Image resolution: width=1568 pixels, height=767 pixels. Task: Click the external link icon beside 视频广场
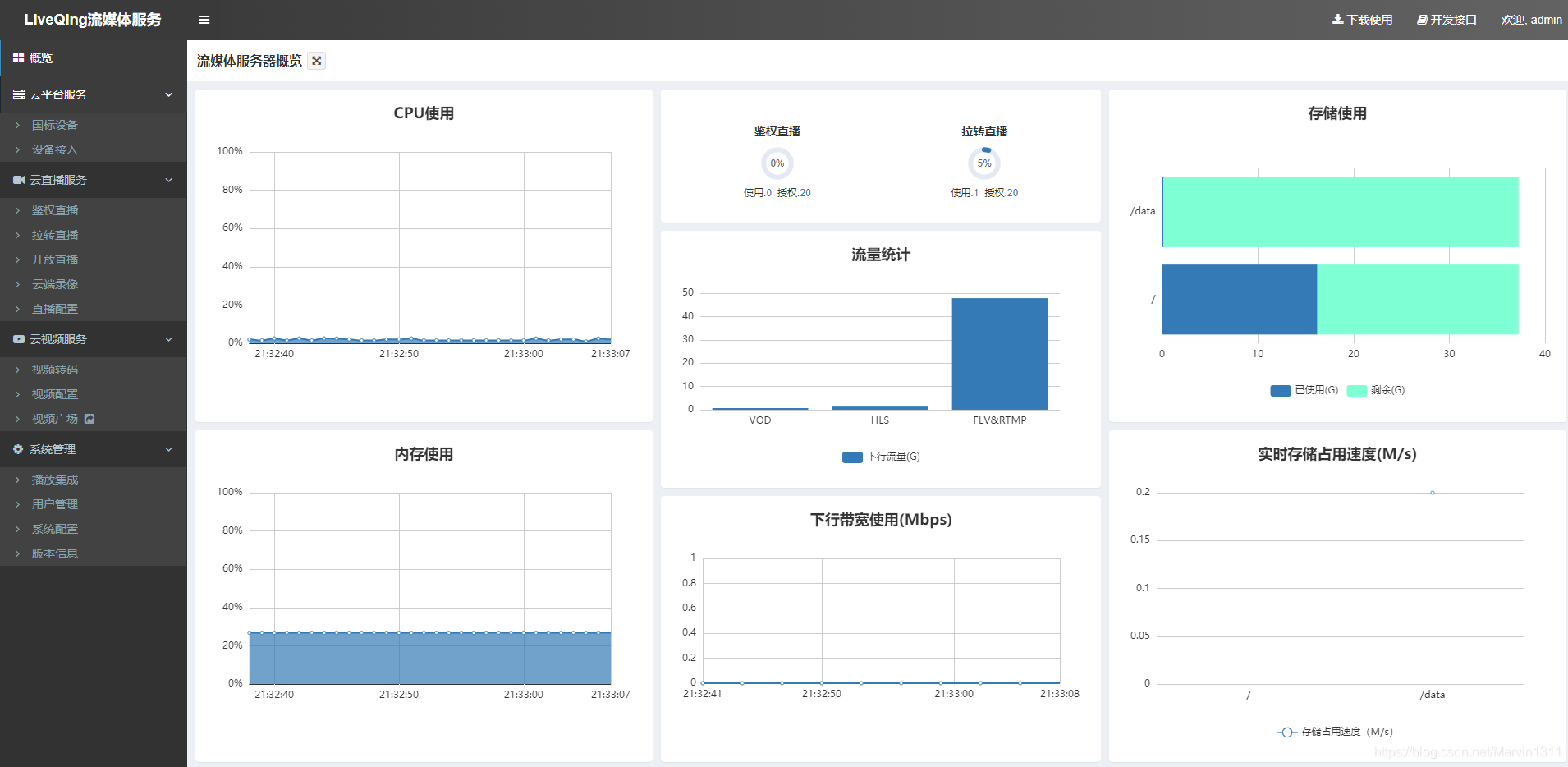click(x=89, y=419)
